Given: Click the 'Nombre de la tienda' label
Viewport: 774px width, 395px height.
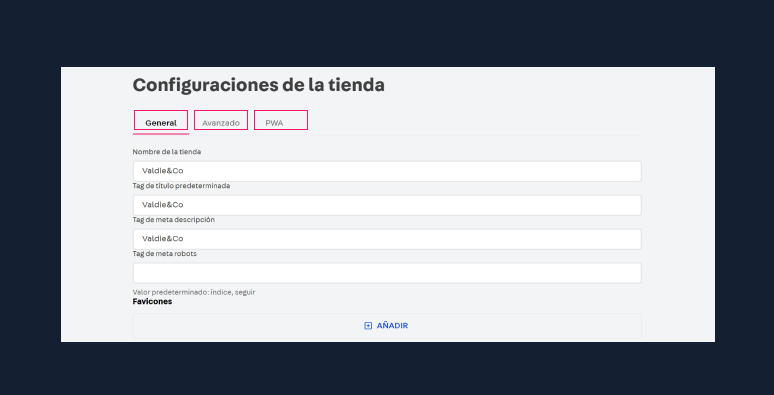Looking at the screenshot, I should [167, 152].
